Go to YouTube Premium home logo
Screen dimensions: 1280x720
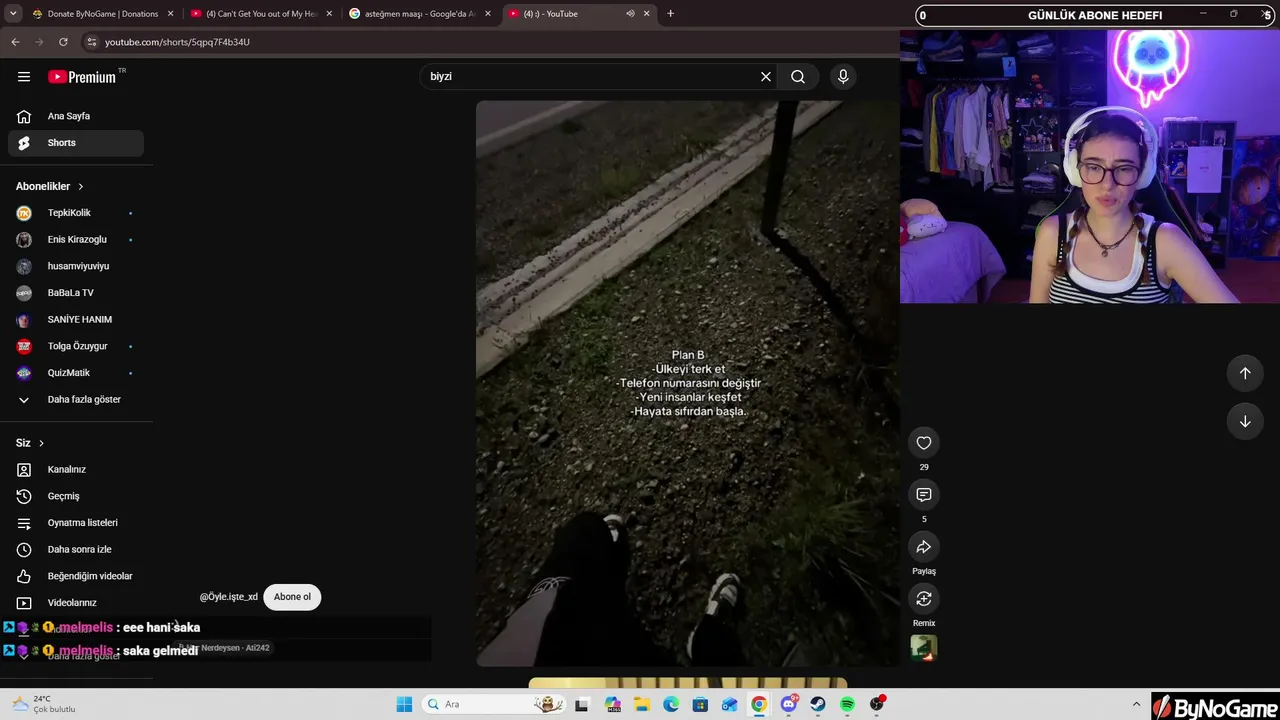point(82,77)
